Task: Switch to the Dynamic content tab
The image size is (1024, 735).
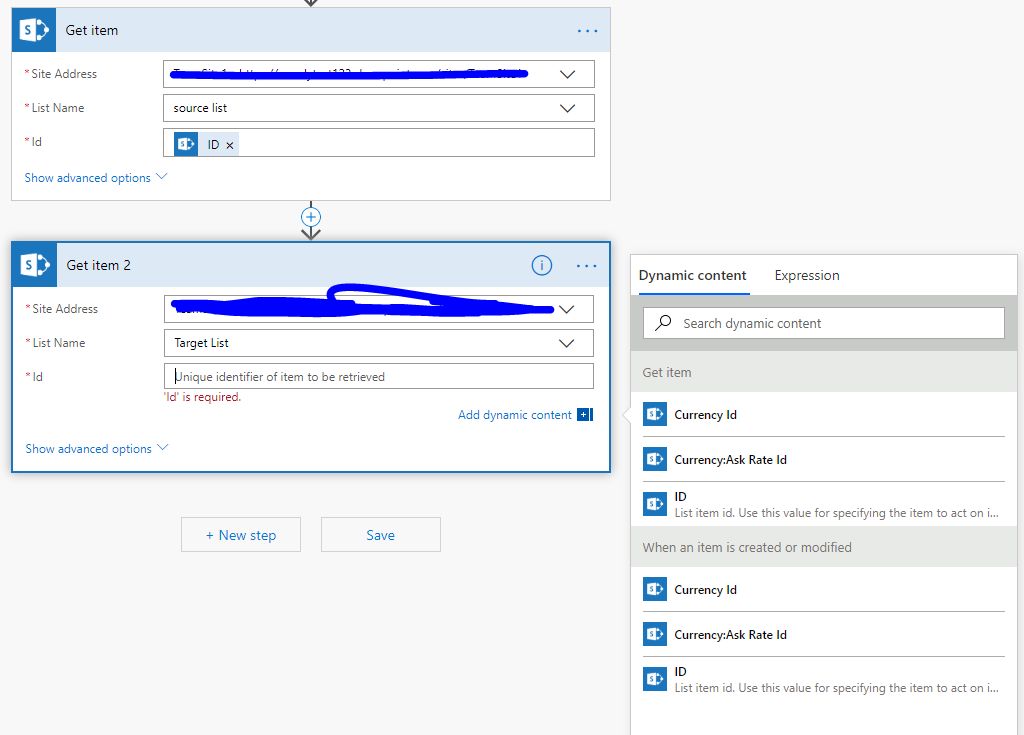Action: point(692,275)
